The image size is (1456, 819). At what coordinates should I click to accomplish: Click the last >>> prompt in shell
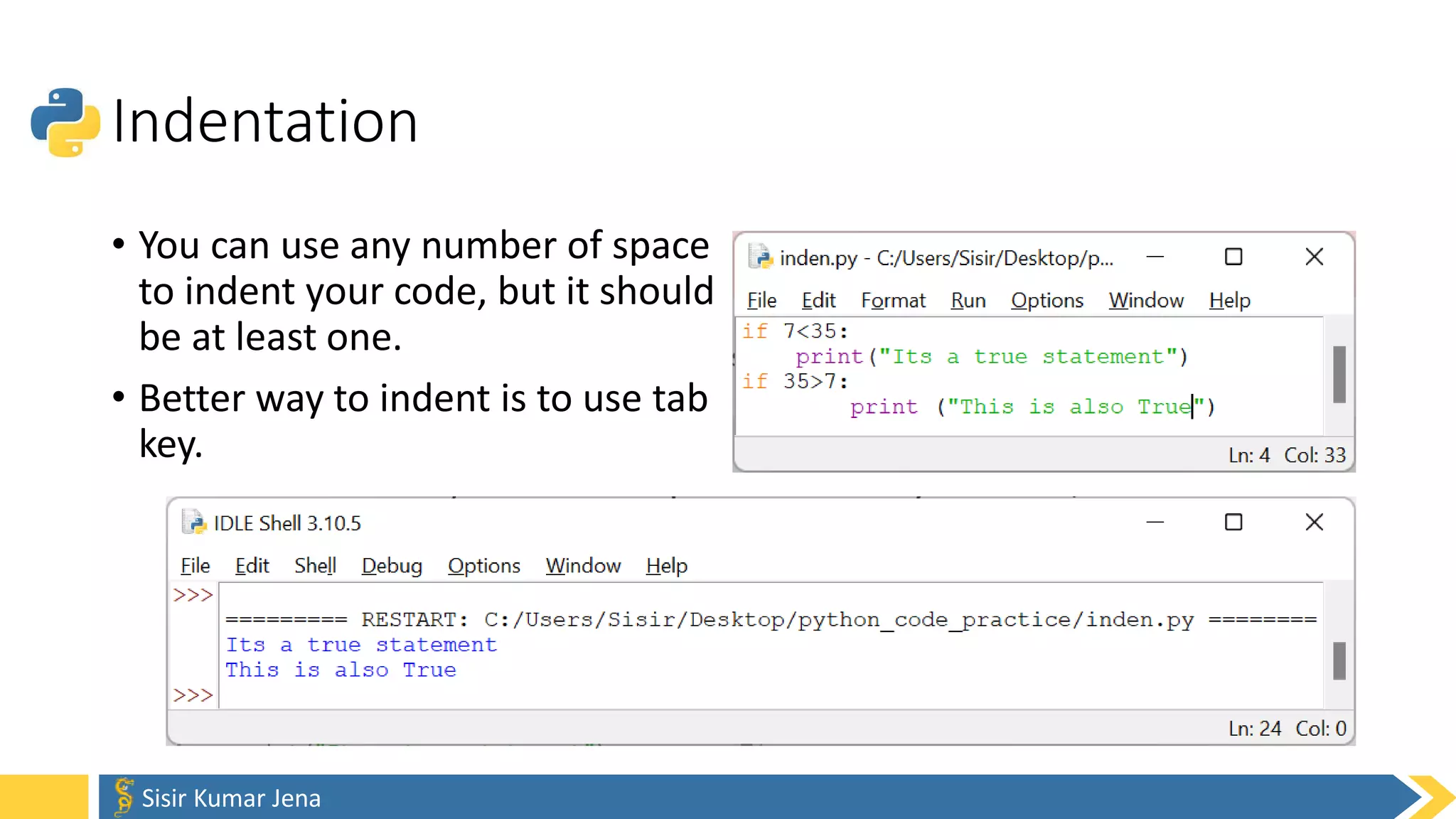click(x=193, y=695)
